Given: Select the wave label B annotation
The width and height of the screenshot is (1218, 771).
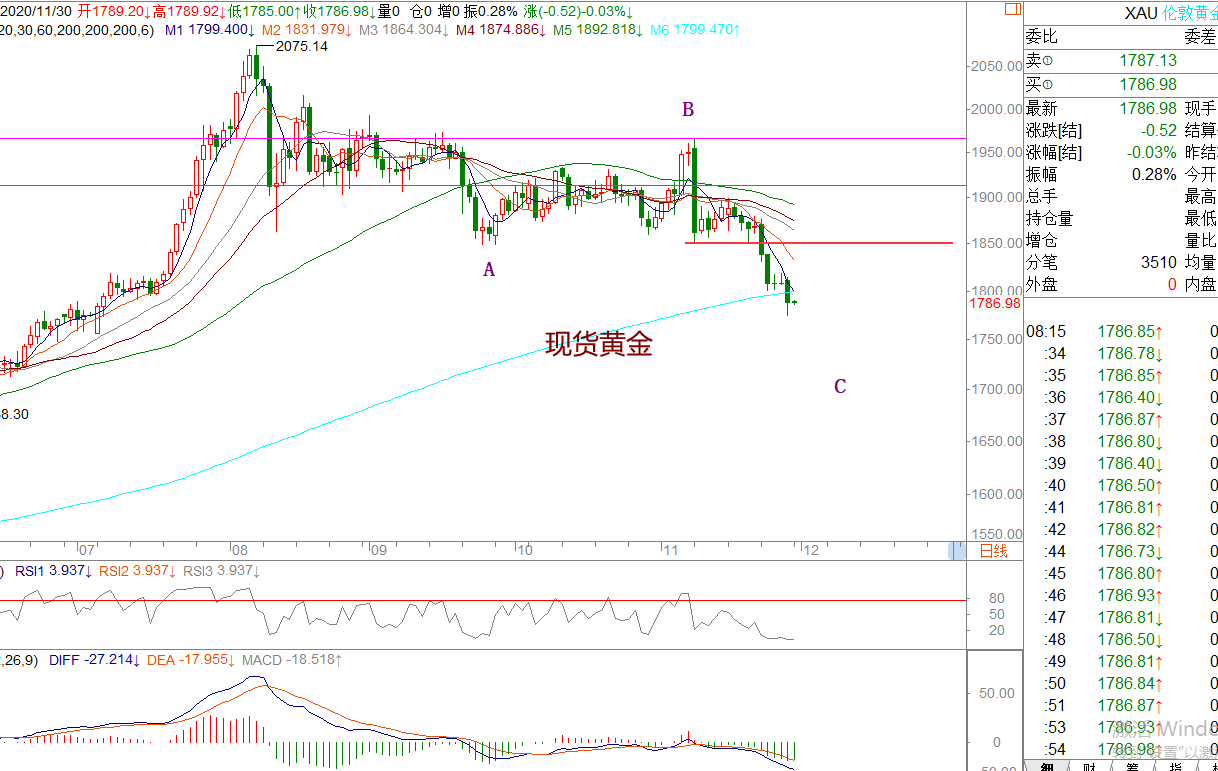Looking at the screenshot, I should [688, 109].
